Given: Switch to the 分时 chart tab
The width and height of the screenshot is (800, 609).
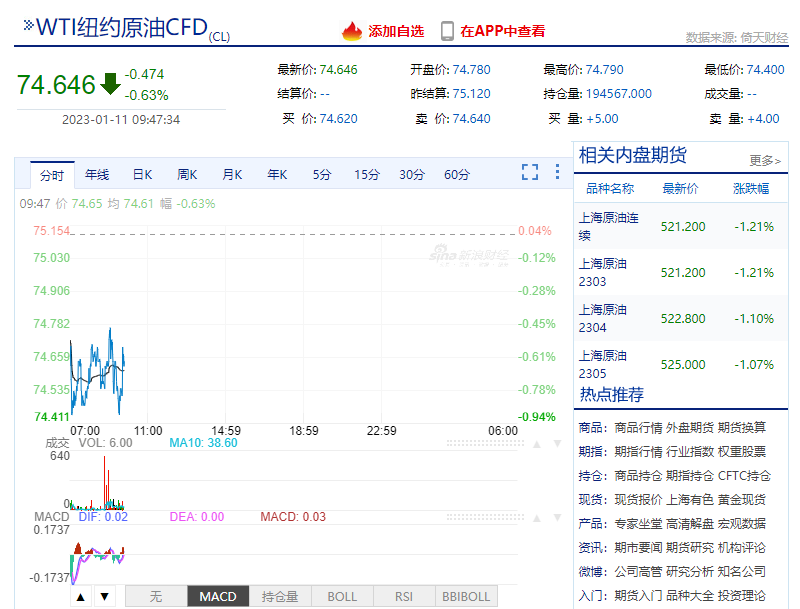Looking at the screenshot, I should coord(52,175).
